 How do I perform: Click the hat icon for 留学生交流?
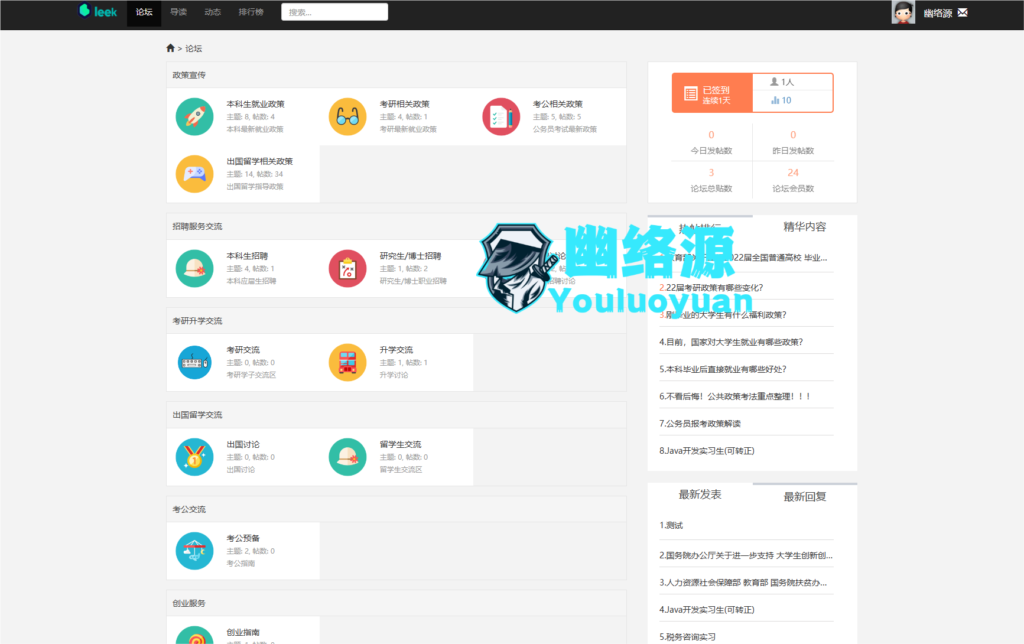click(x=347, y=457)
